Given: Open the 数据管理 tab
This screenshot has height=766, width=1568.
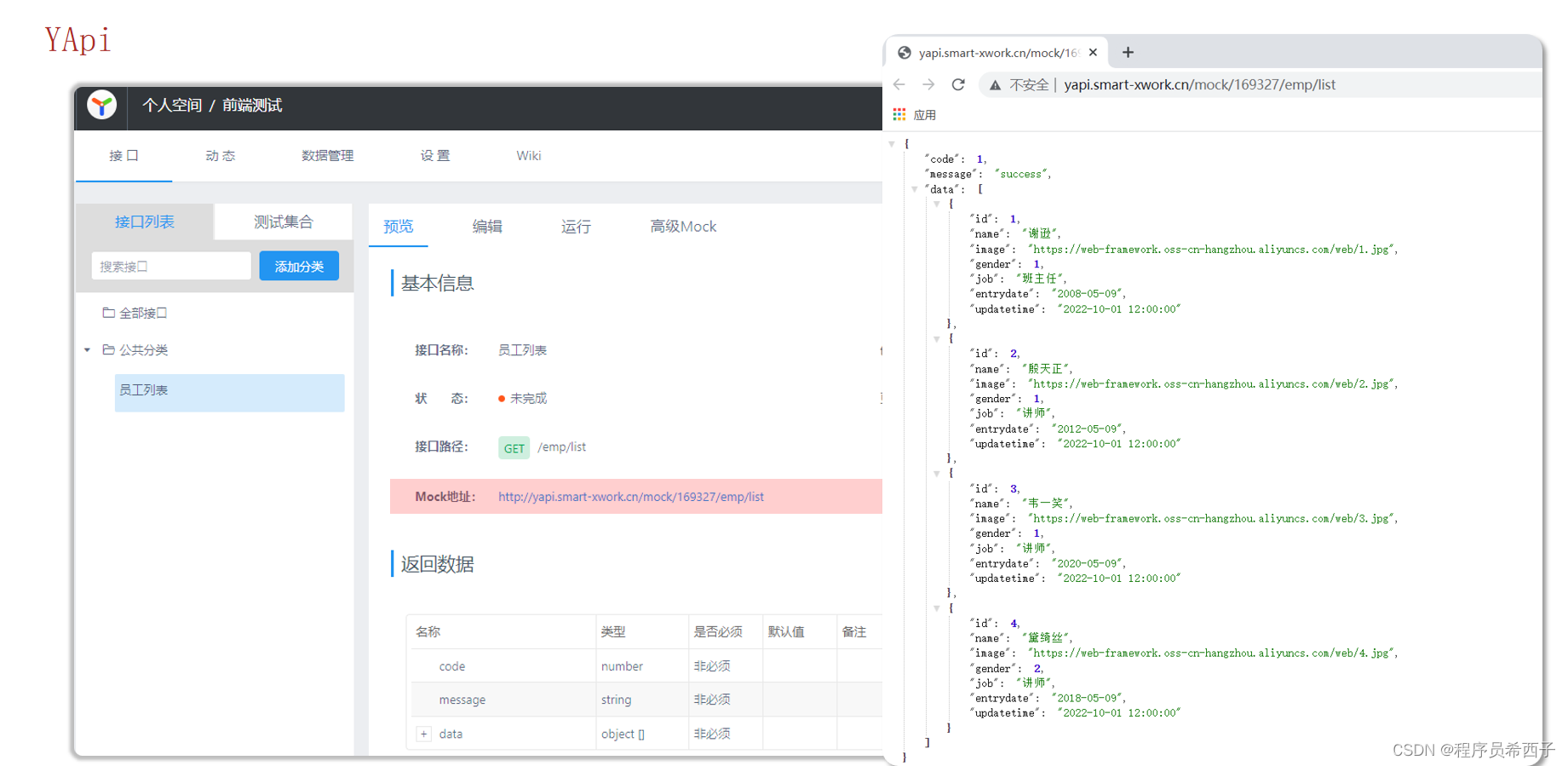Looking at the screenshot, I should point(327,156).
